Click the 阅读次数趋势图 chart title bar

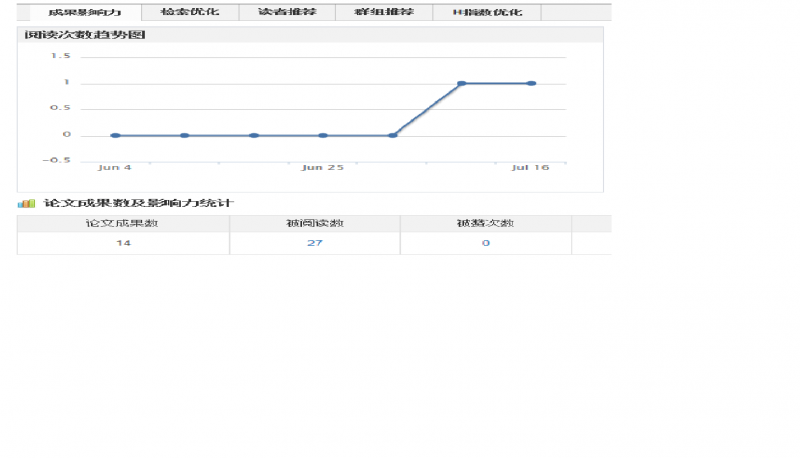tap(310, 35)
